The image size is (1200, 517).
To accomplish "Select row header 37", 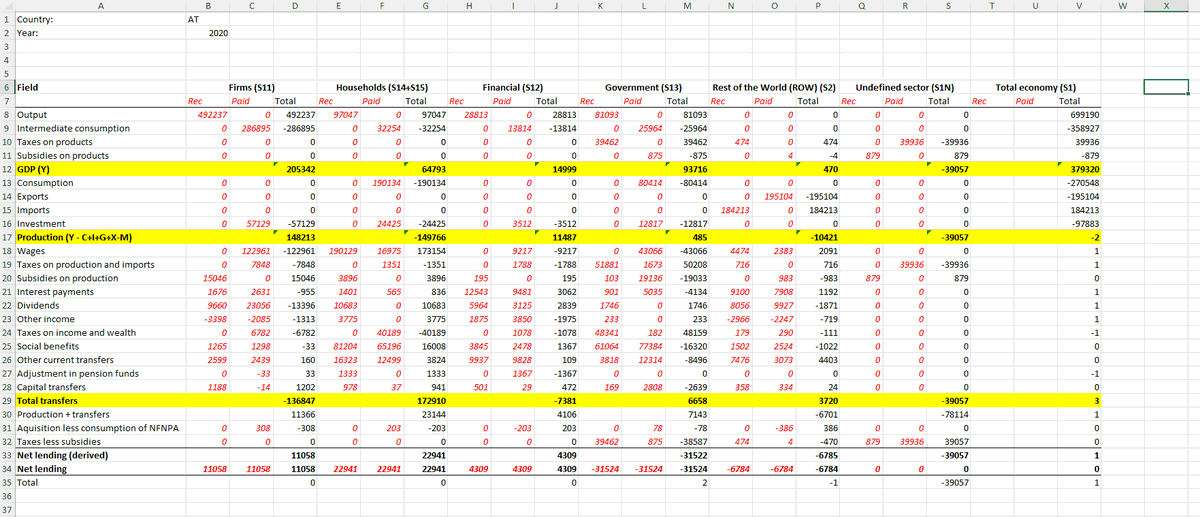I will click(6, 509).
